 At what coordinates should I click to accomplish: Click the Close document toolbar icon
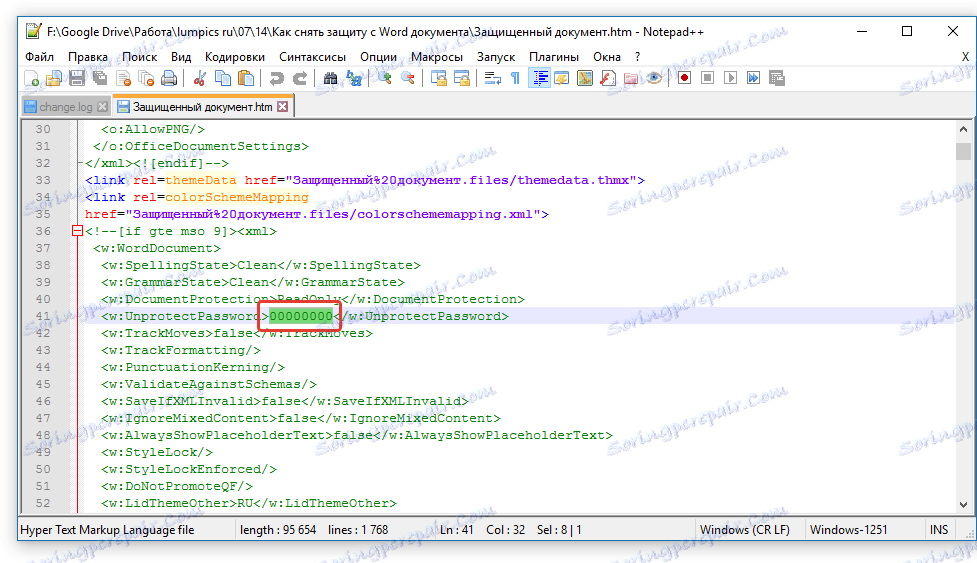[123, 78]
